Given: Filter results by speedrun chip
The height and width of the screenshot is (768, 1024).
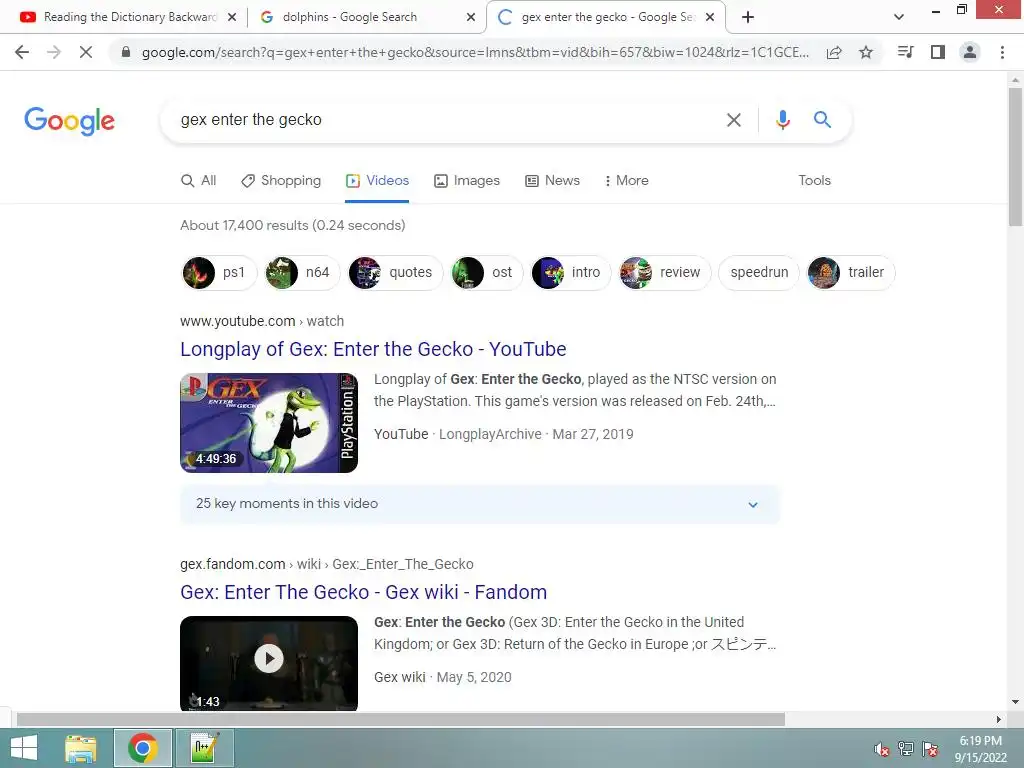Looking at the screenshot, I should point(759,272).
